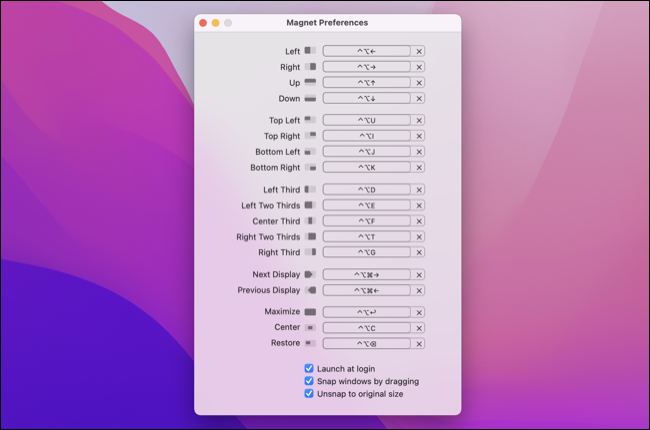
Task: Click the Top Right quarter icon
Action: pos(310,136)
